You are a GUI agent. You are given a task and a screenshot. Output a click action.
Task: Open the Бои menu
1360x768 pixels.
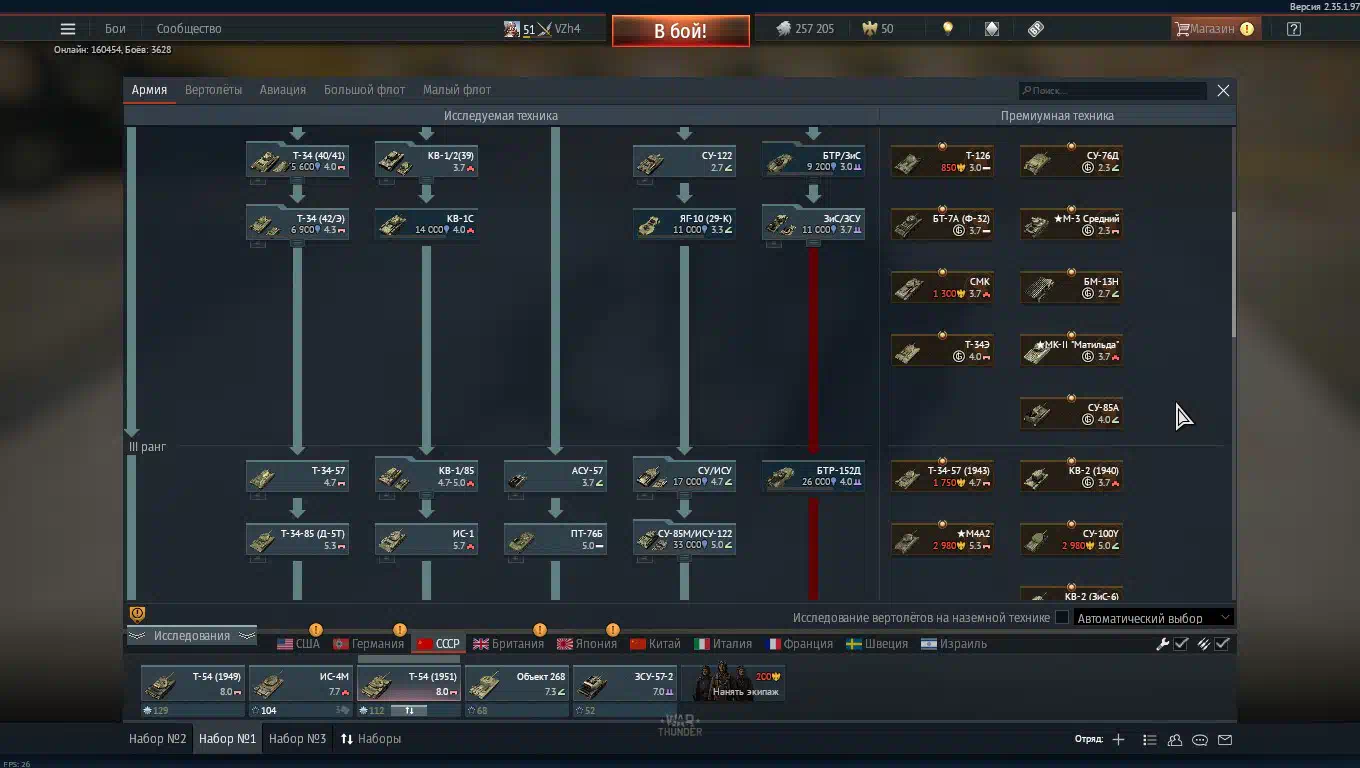pos(115,29)
